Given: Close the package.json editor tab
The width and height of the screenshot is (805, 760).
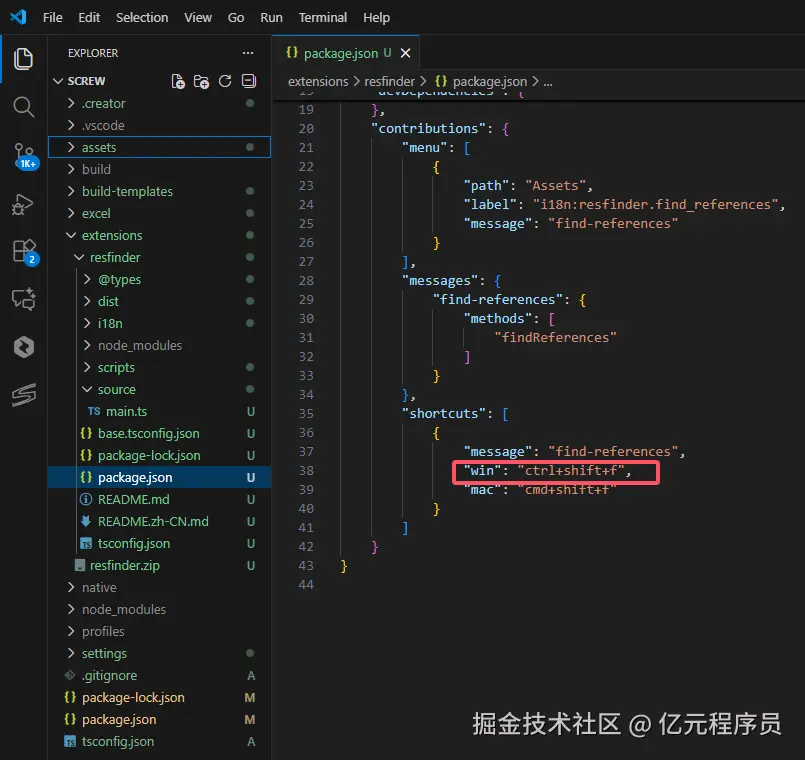Looking at the screenshot, I should [405, 53].
